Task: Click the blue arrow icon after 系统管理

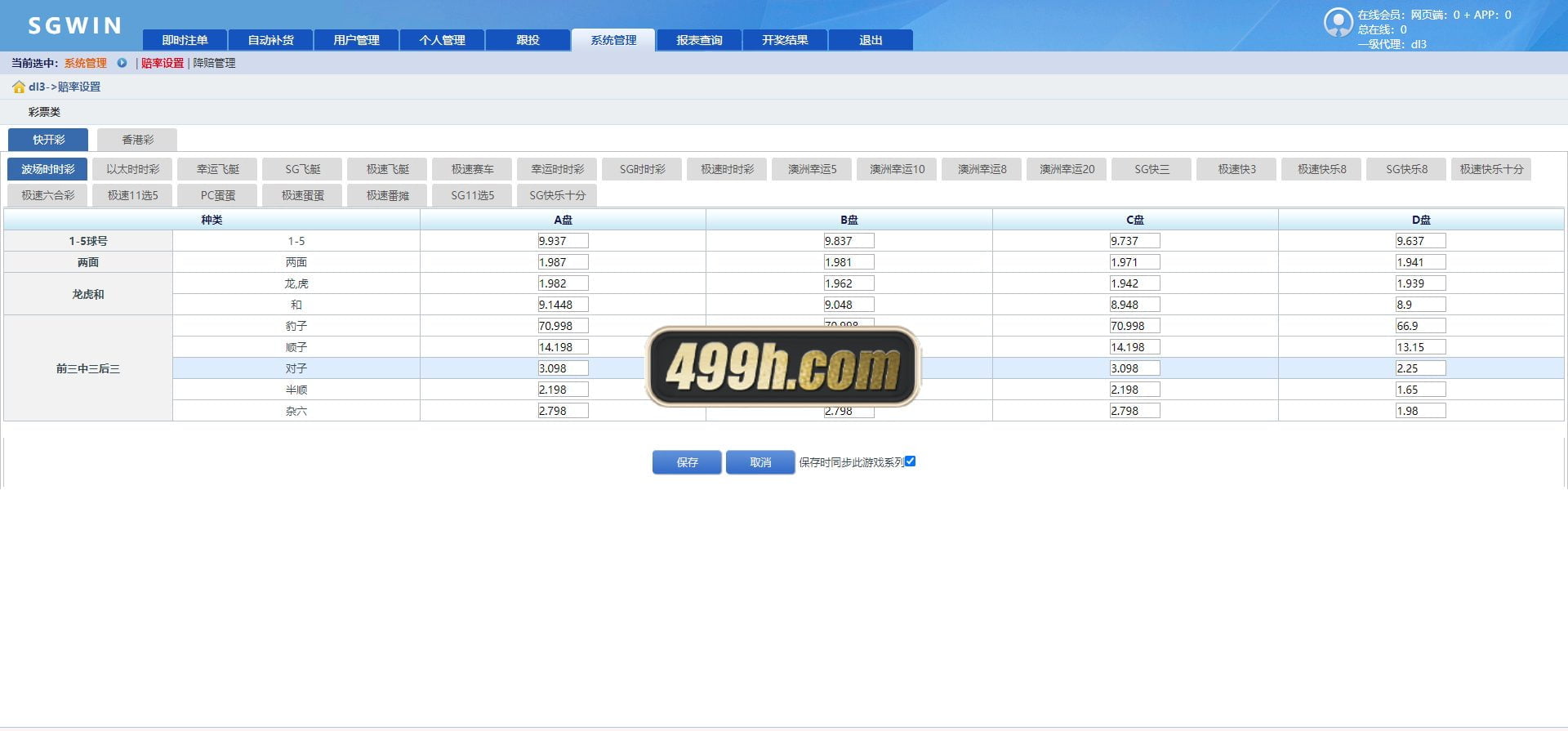Action: pos(122,63)
